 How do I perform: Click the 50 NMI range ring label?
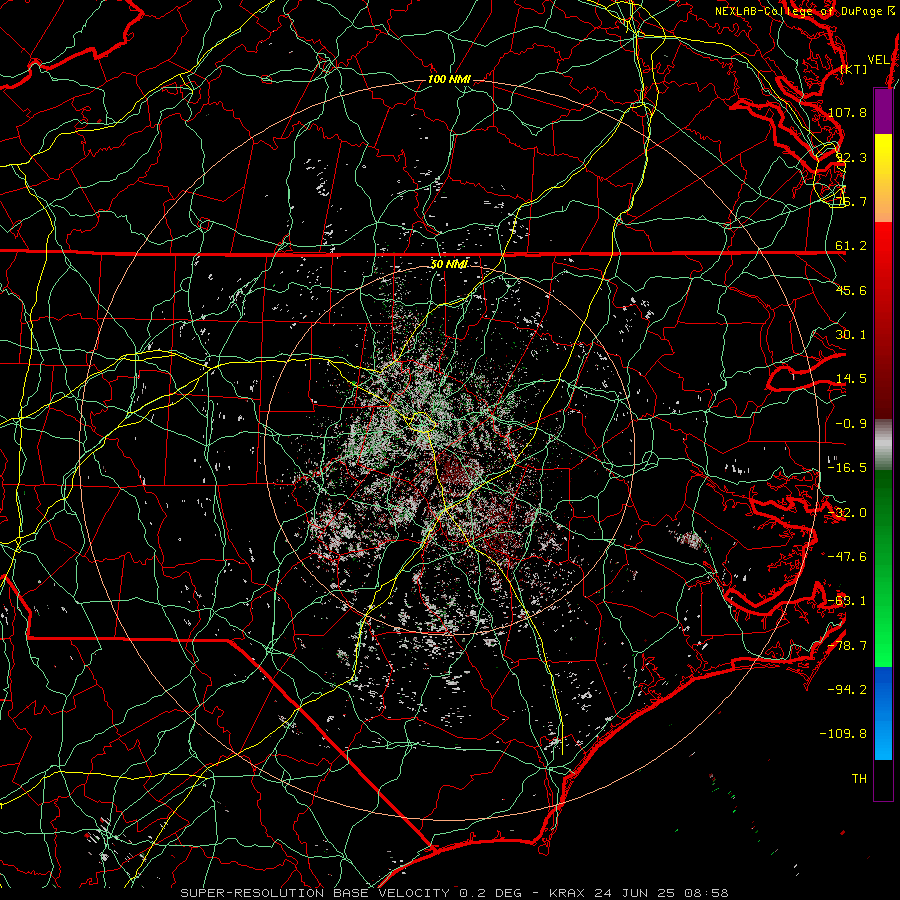coord(449,264)
